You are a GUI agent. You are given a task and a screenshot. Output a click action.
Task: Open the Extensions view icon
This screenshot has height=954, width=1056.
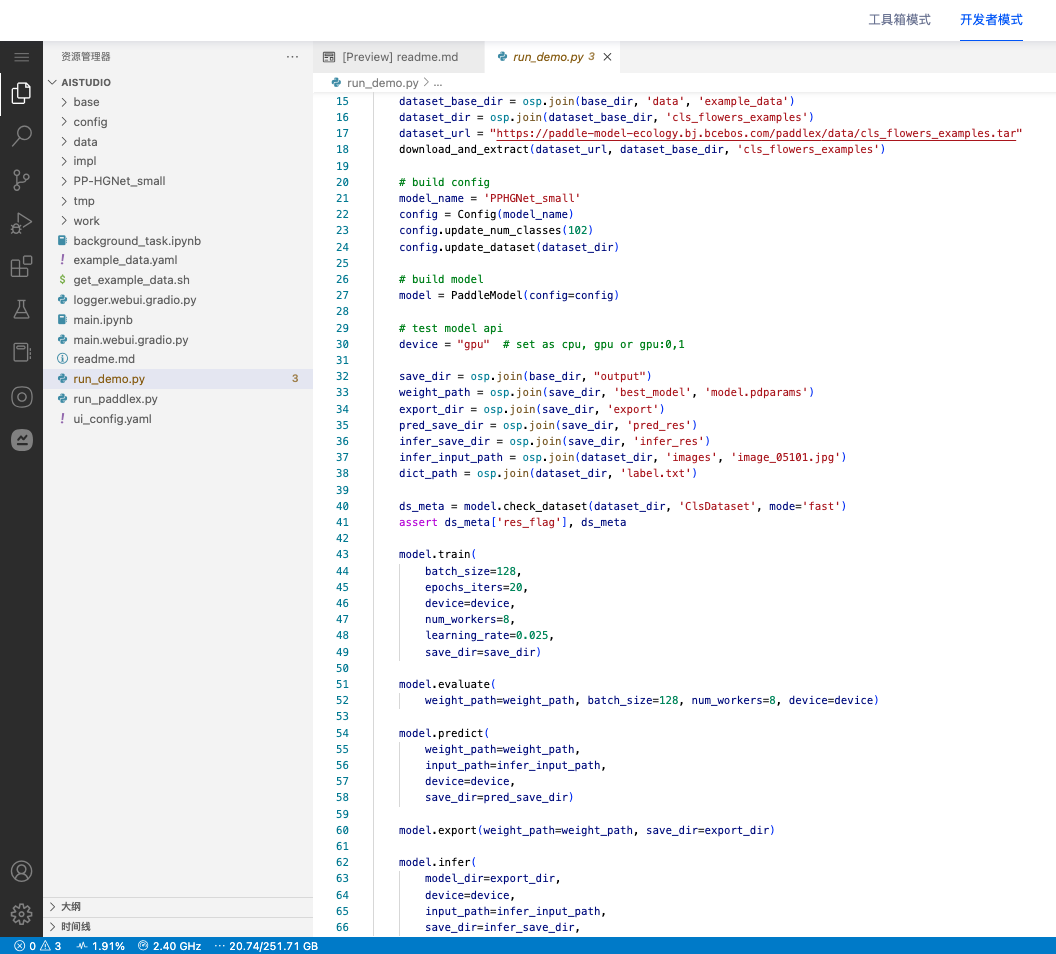[x=21, y=266]
